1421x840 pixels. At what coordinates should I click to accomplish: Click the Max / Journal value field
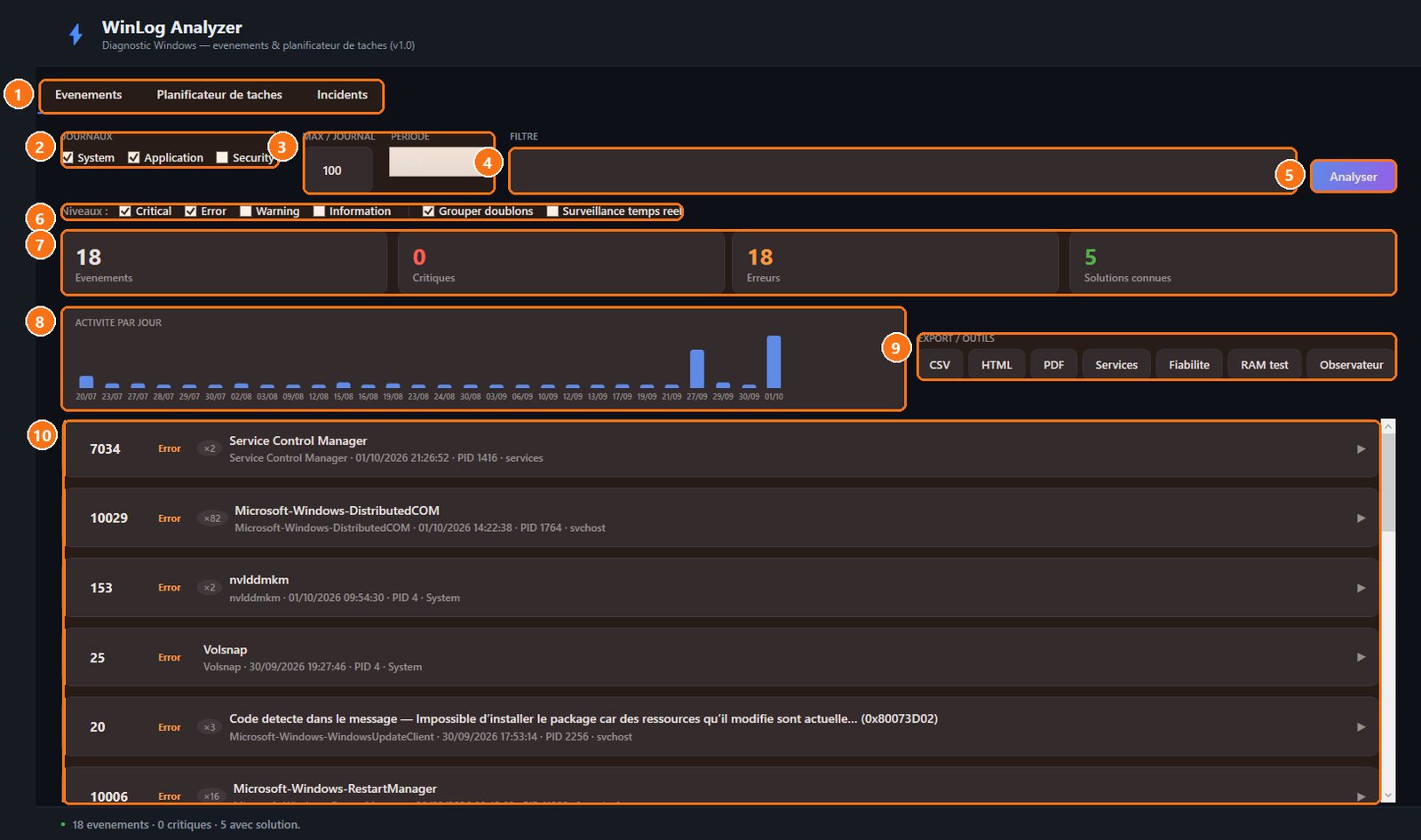pyautogui.click(x=339, y=170)
